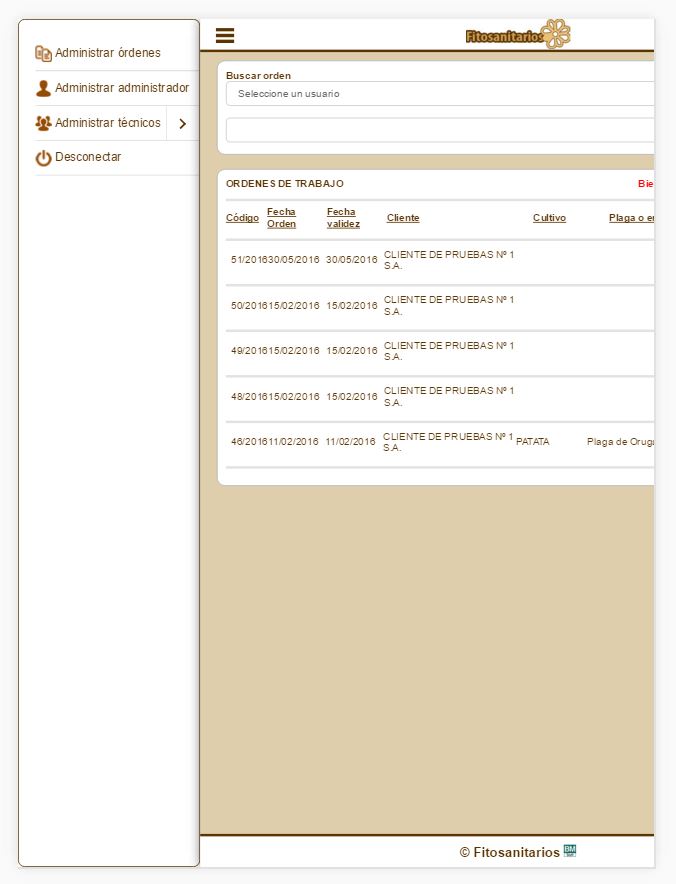This screenshot has width=676, height=884.
Task: Click the empty search field below dropdown
Action: (x=440, y=130)
